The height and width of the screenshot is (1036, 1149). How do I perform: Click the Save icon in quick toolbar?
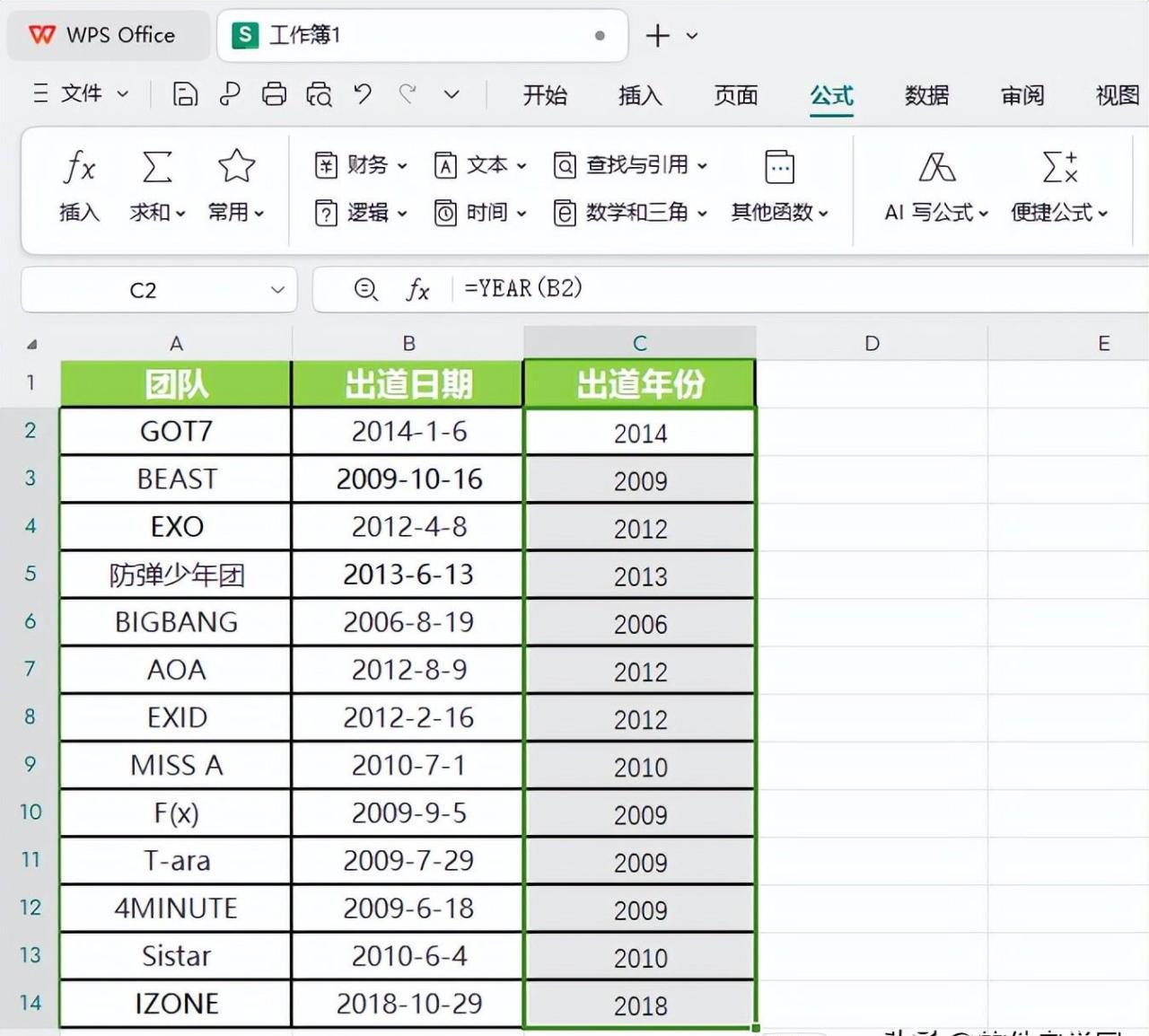pos(185,93)
